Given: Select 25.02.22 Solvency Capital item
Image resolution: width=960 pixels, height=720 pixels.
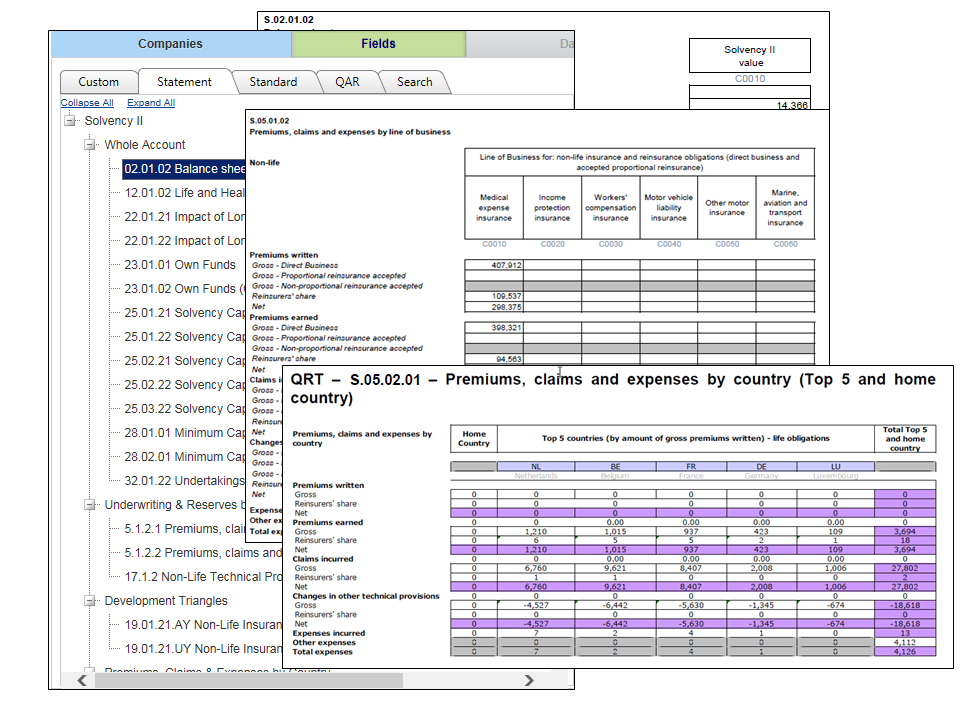Looking at the screenshot, I should [x=184, y=384].
